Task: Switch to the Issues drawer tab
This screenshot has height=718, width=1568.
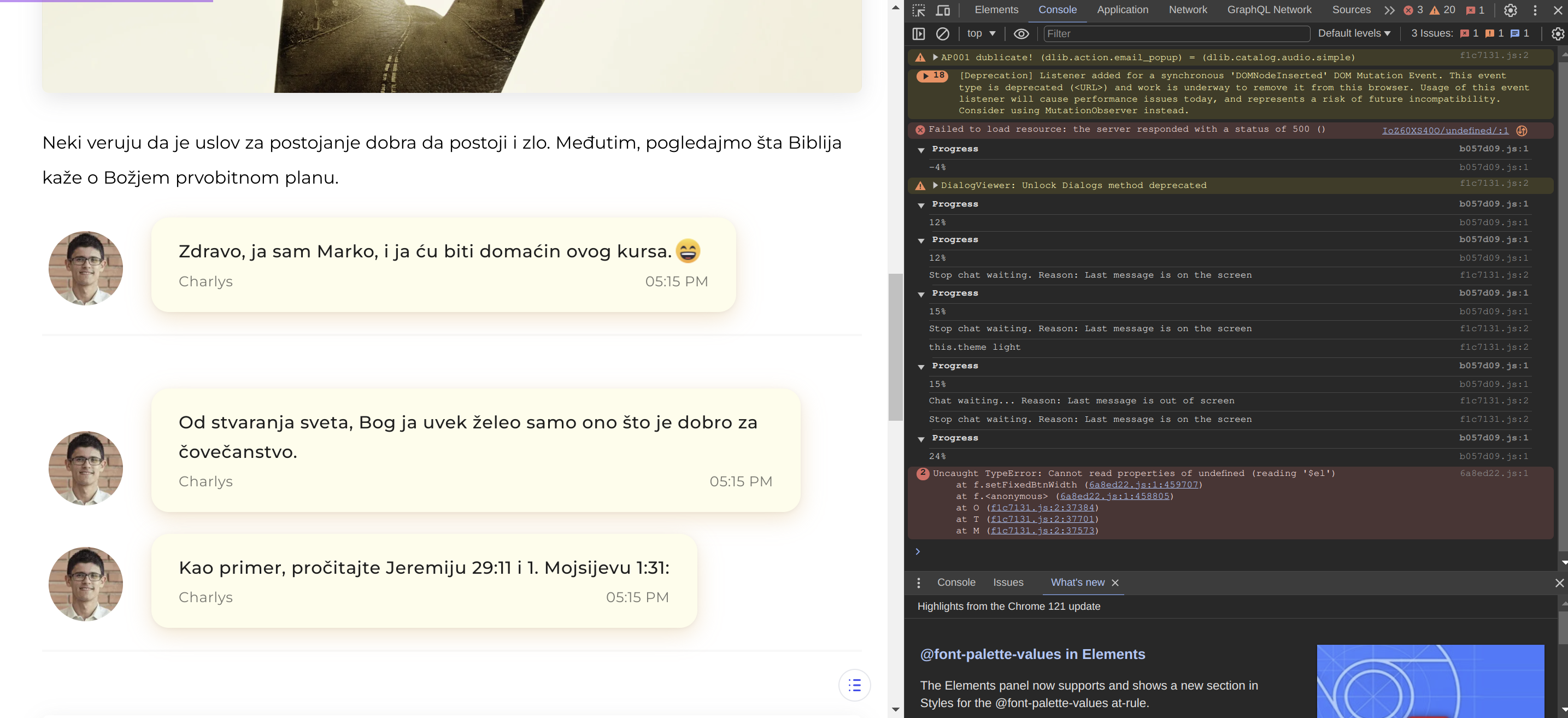Action: pos(1008,583)
